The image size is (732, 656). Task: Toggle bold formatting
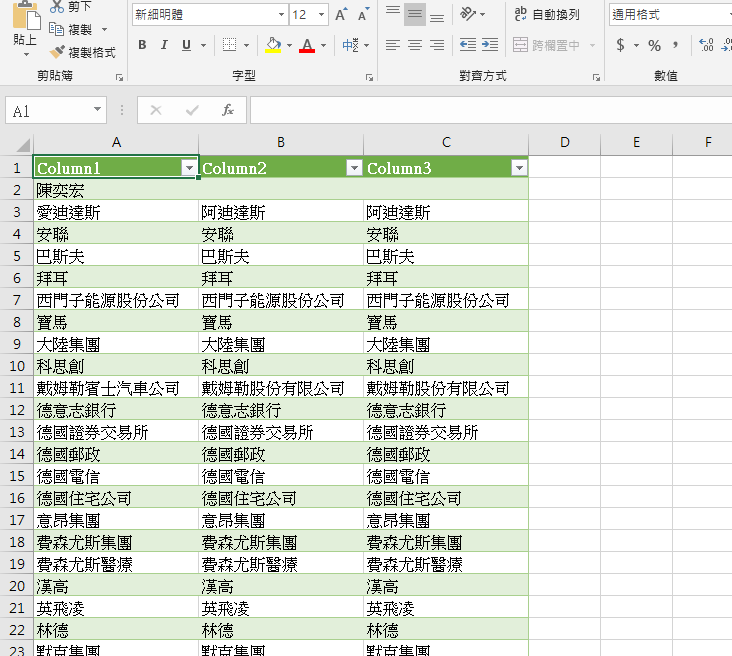click(x=142, y=45)
